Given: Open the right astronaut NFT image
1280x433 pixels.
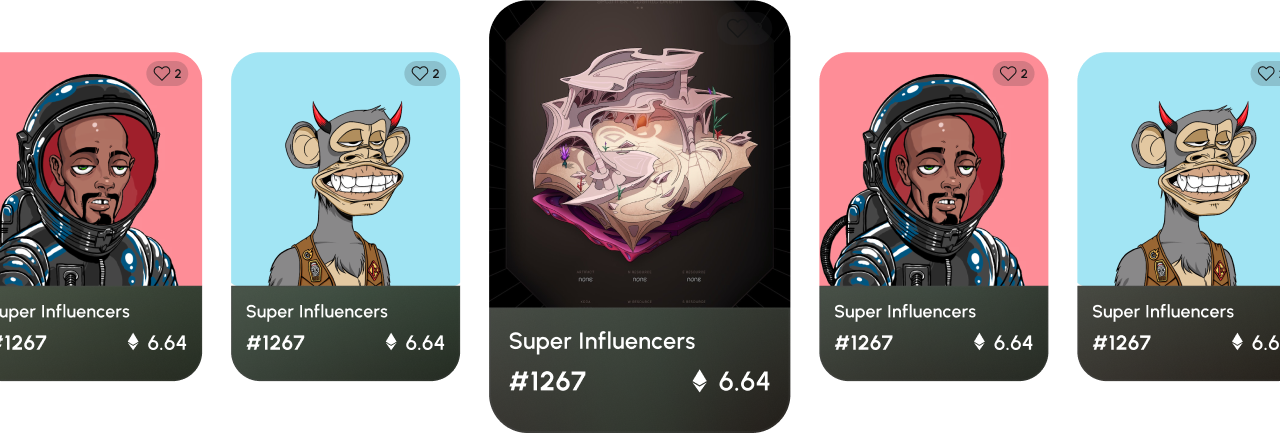Looking at the screenshot, I should (x=933, y=169).
